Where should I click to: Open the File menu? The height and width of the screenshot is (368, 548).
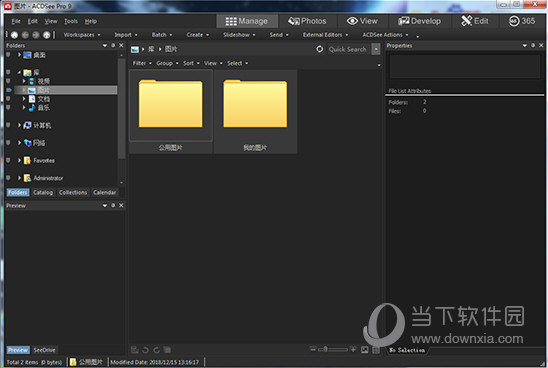[x=16, y=21]
